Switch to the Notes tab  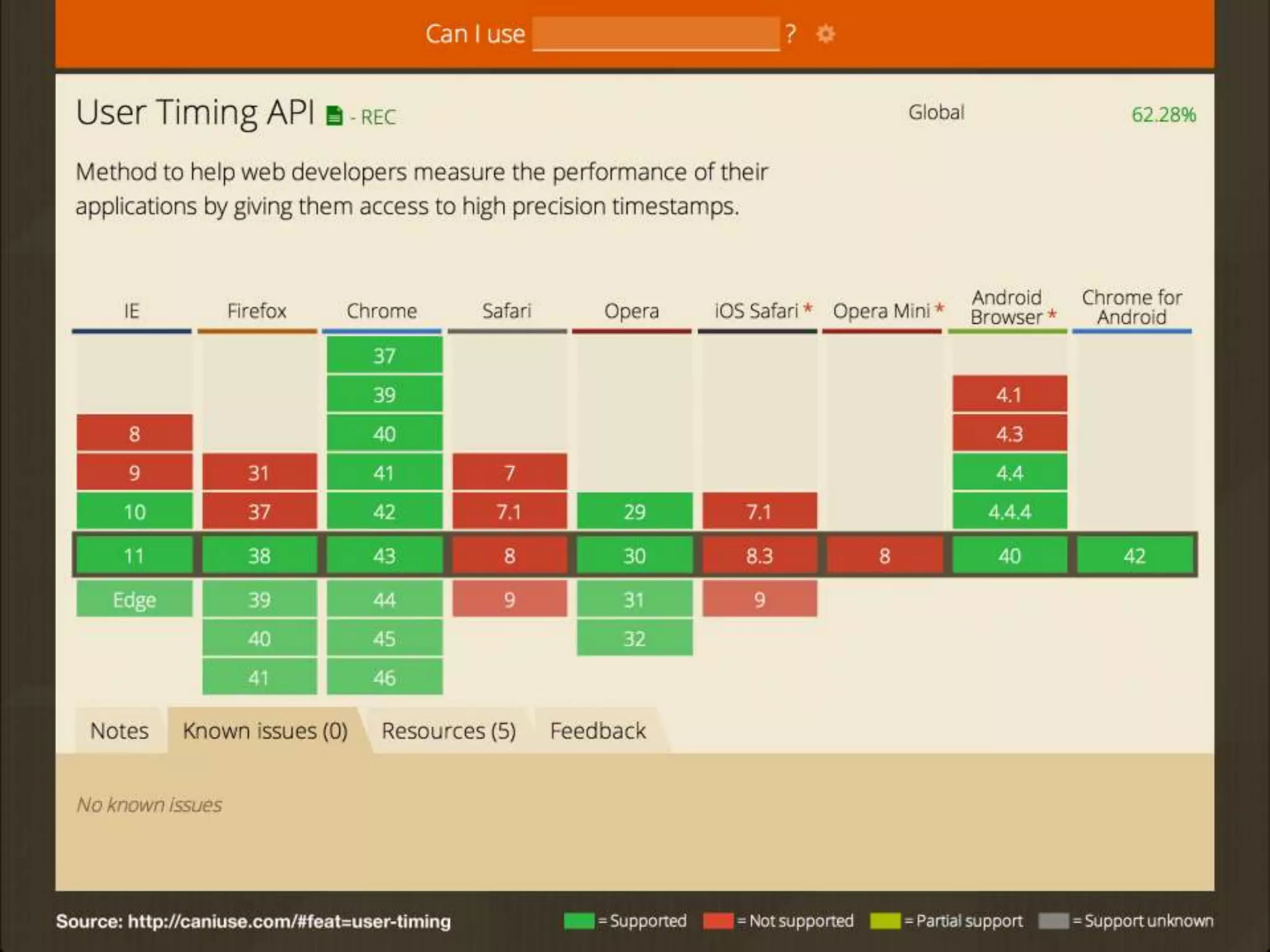pyautogui.click(x=120, y=731)
